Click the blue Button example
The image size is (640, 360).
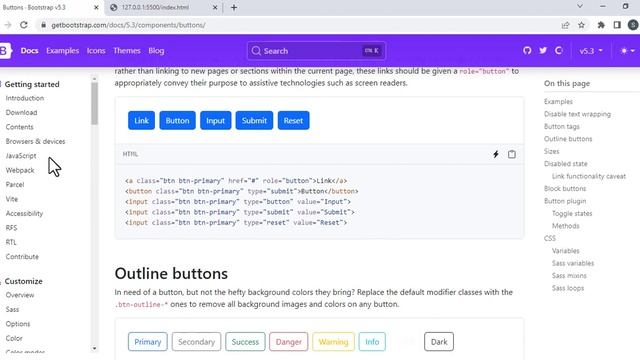click(177, 120)
